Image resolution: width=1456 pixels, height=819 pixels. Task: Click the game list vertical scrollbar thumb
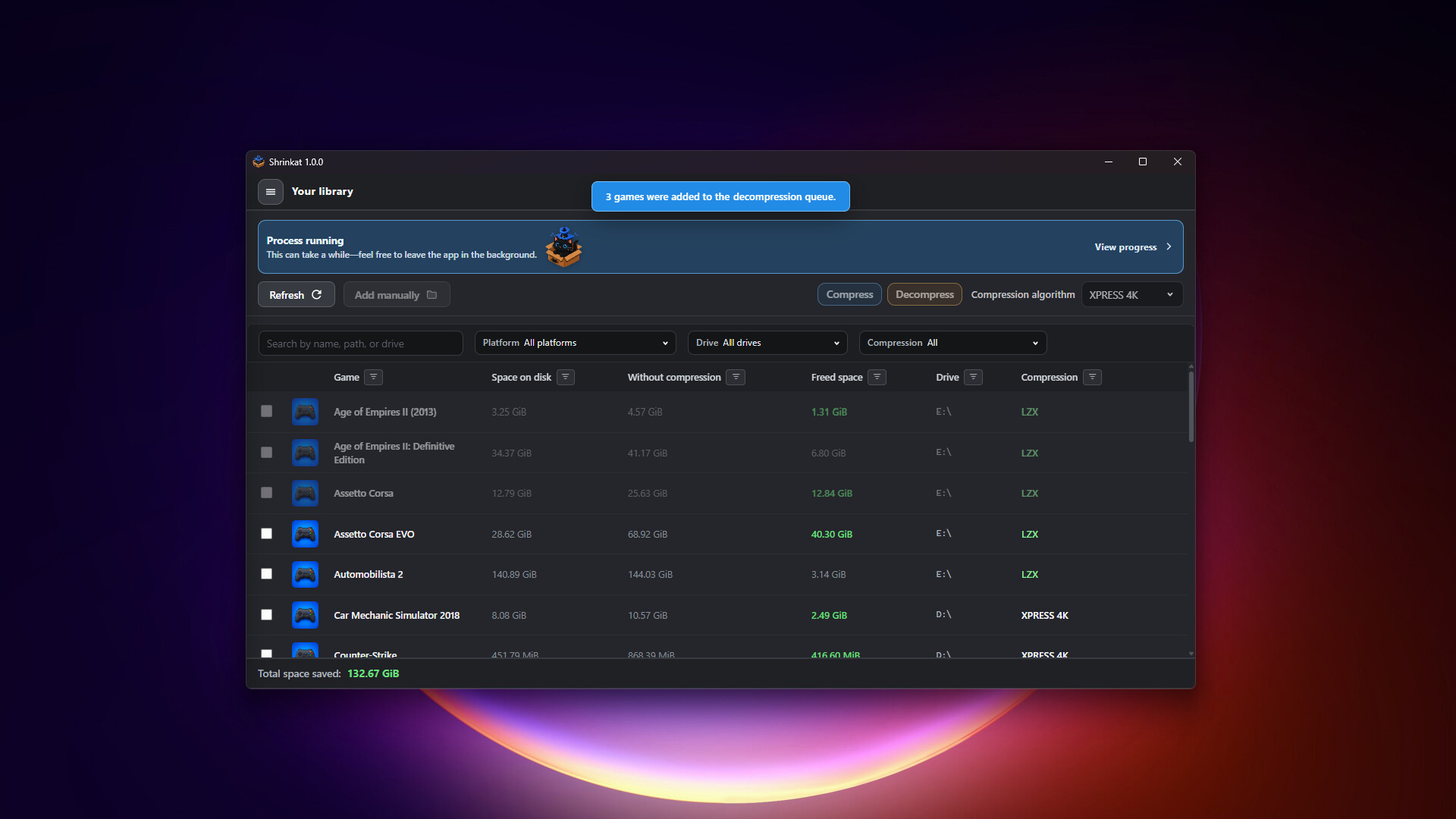coord(1191,406)
